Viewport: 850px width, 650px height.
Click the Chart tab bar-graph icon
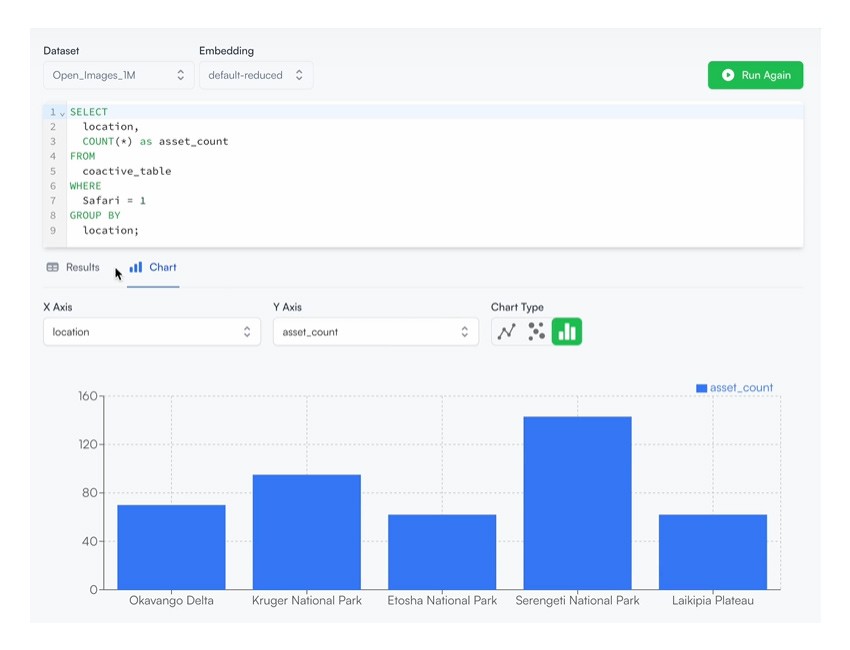pyautogui.click(x=136, y=267)
